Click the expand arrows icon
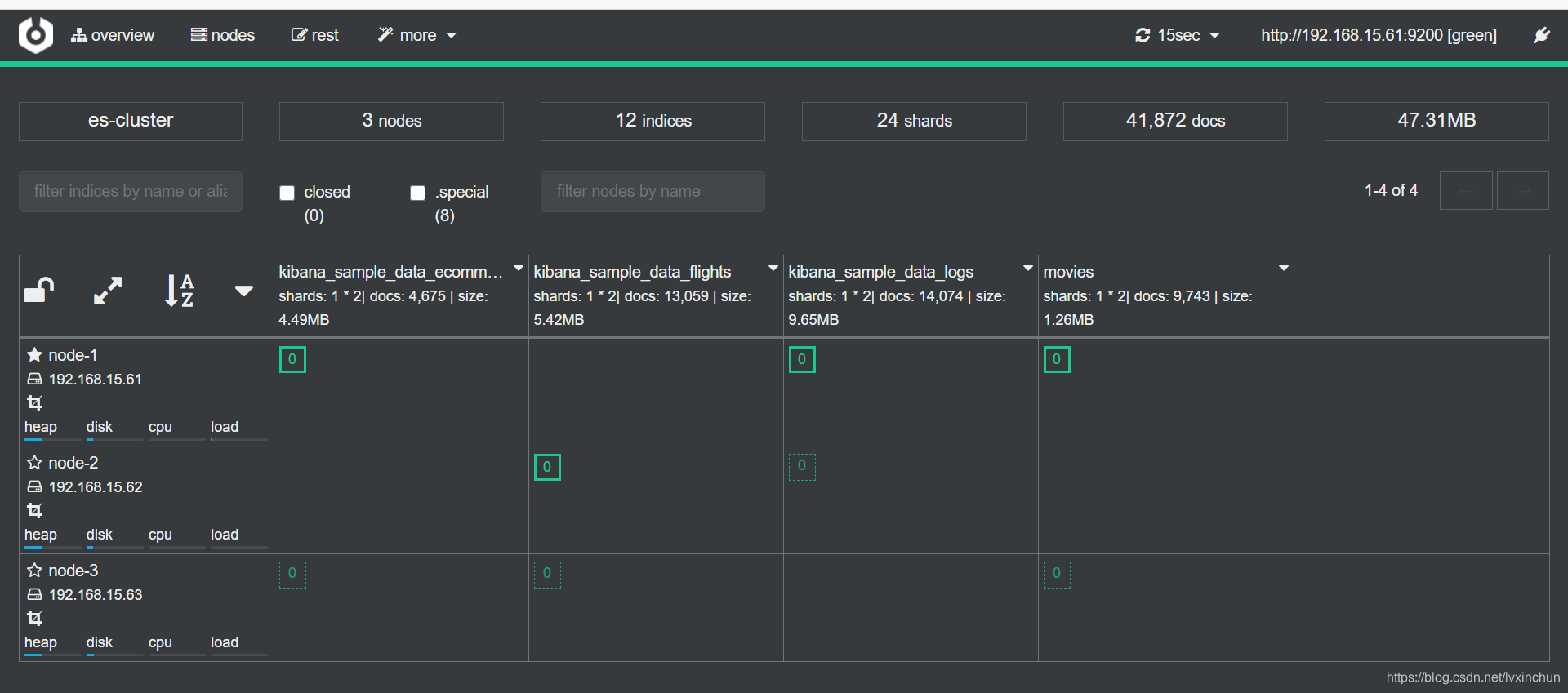Screen dimensions: 1568x693 tap(108, 291)
